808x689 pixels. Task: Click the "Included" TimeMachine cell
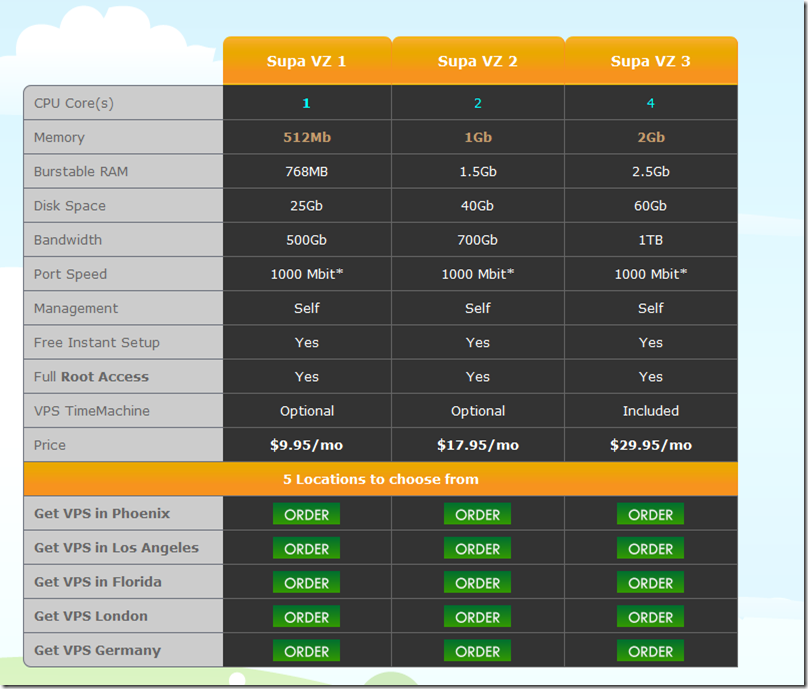(651, 411)
